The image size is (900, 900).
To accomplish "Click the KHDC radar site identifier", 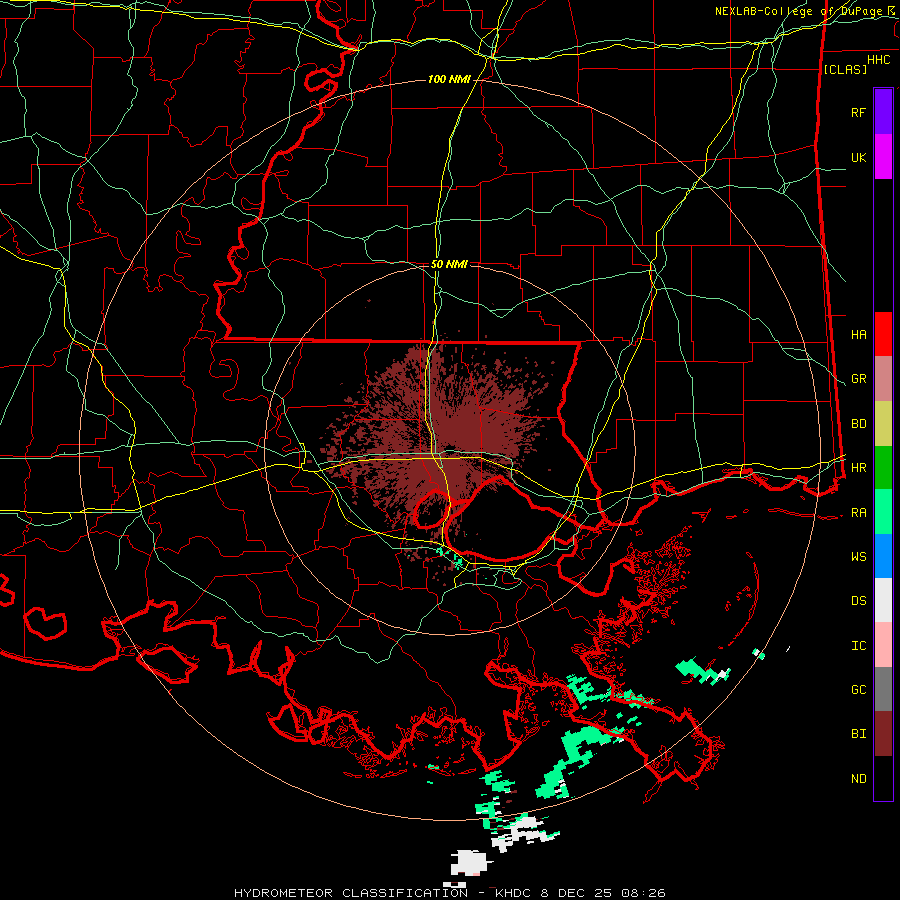I will click(x=515, y=893).
